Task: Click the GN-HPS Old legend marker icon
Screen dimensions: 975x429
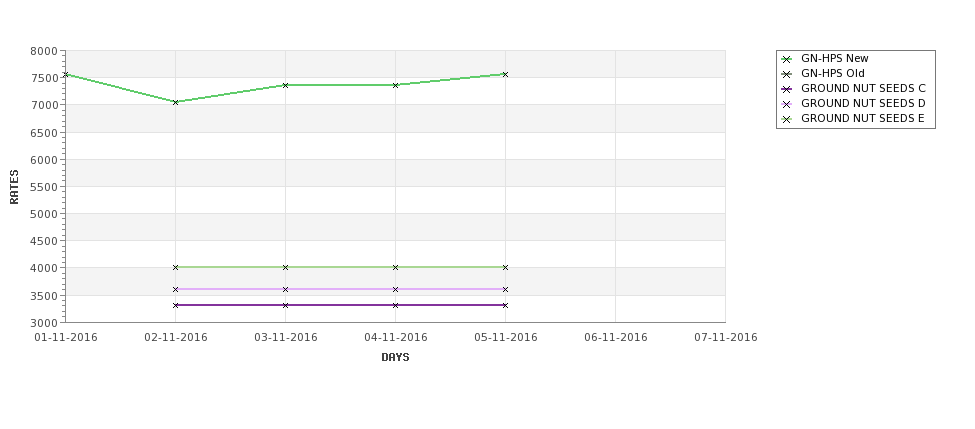Action: [787, 74]
